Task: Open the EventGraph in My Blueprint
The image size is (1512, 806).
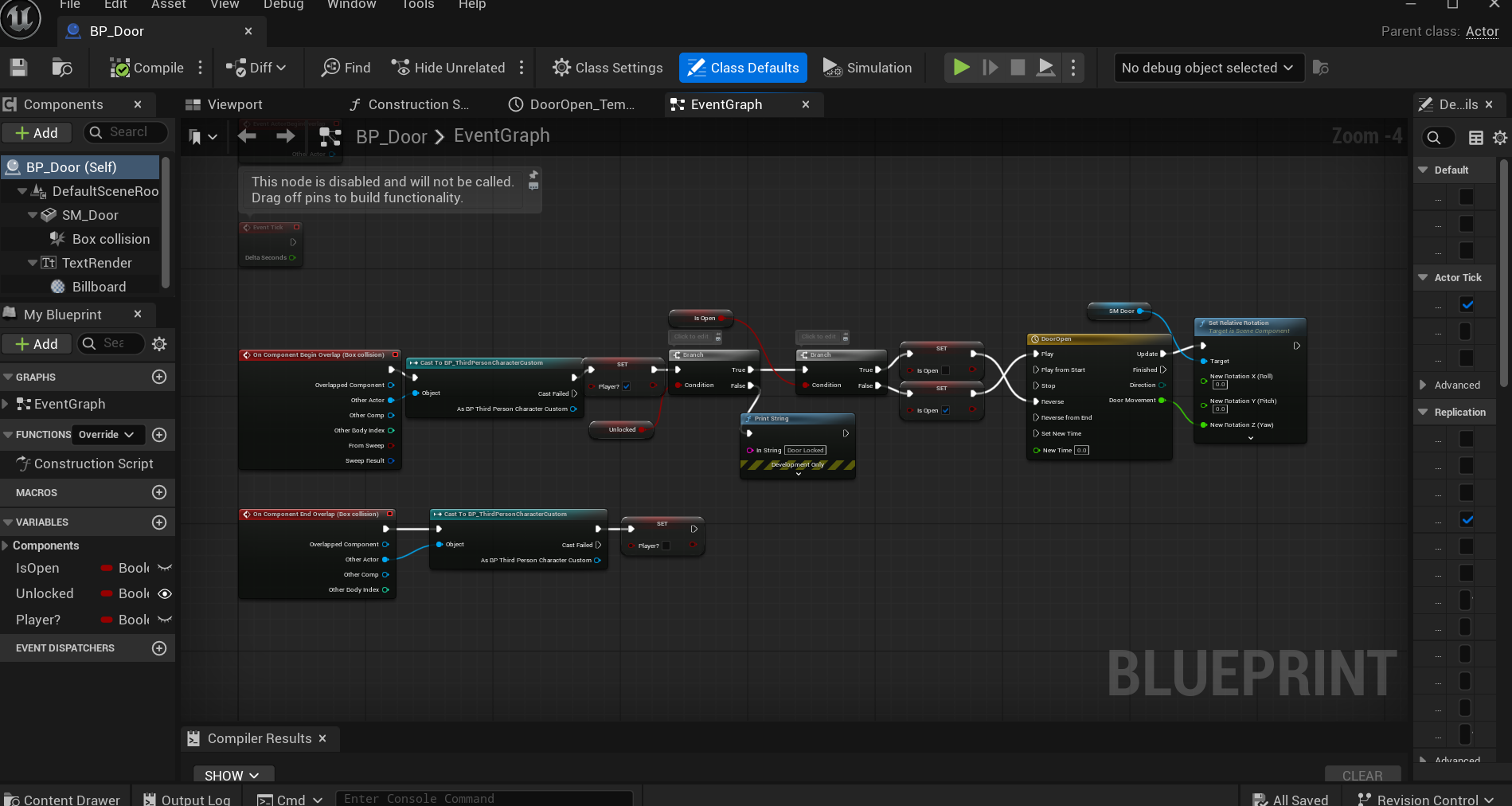Action: point(61,404)
